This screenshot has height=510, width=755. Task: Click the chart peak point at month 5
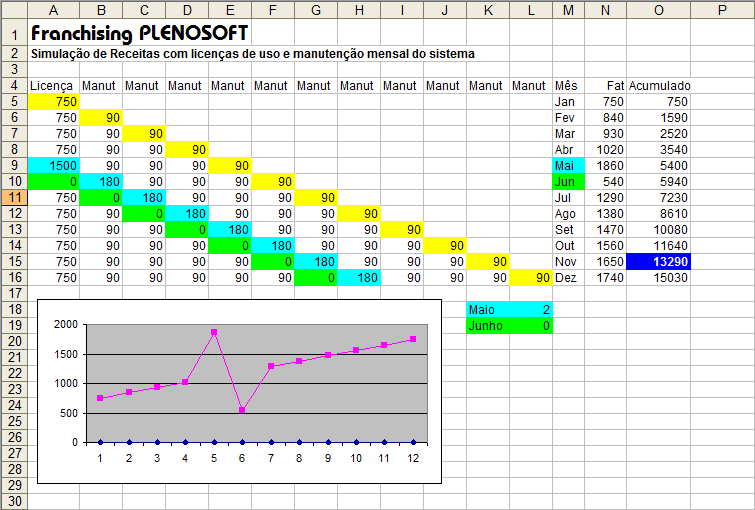click(213, 332)
